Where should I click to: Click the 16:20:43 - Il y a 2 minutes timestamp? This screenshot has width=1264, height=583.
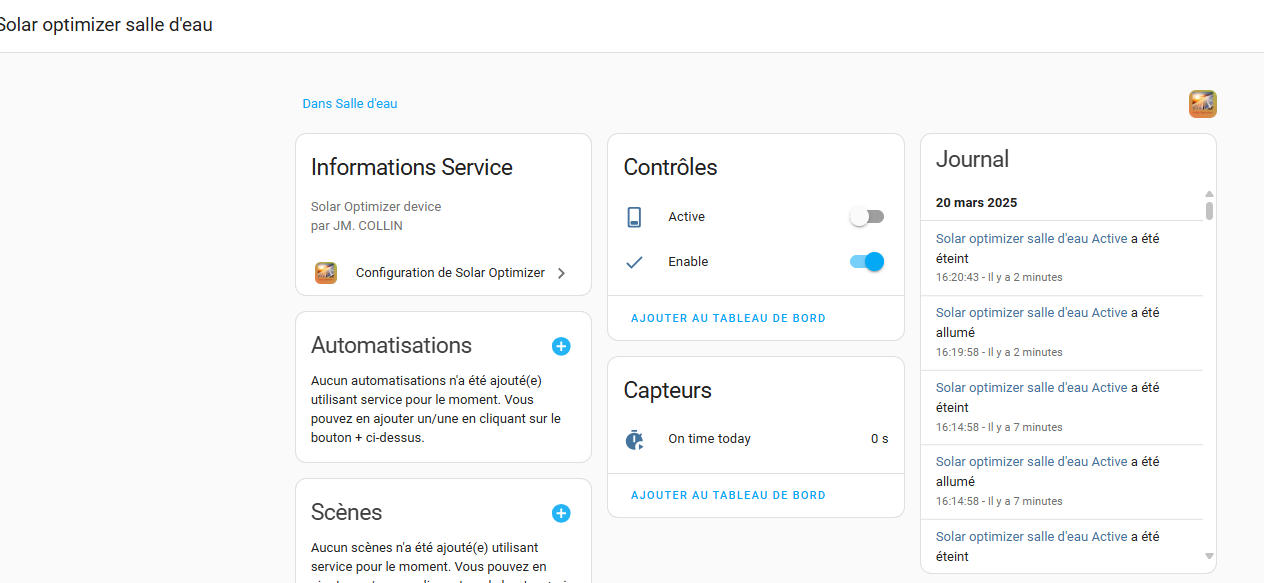[x=999, y=278]
